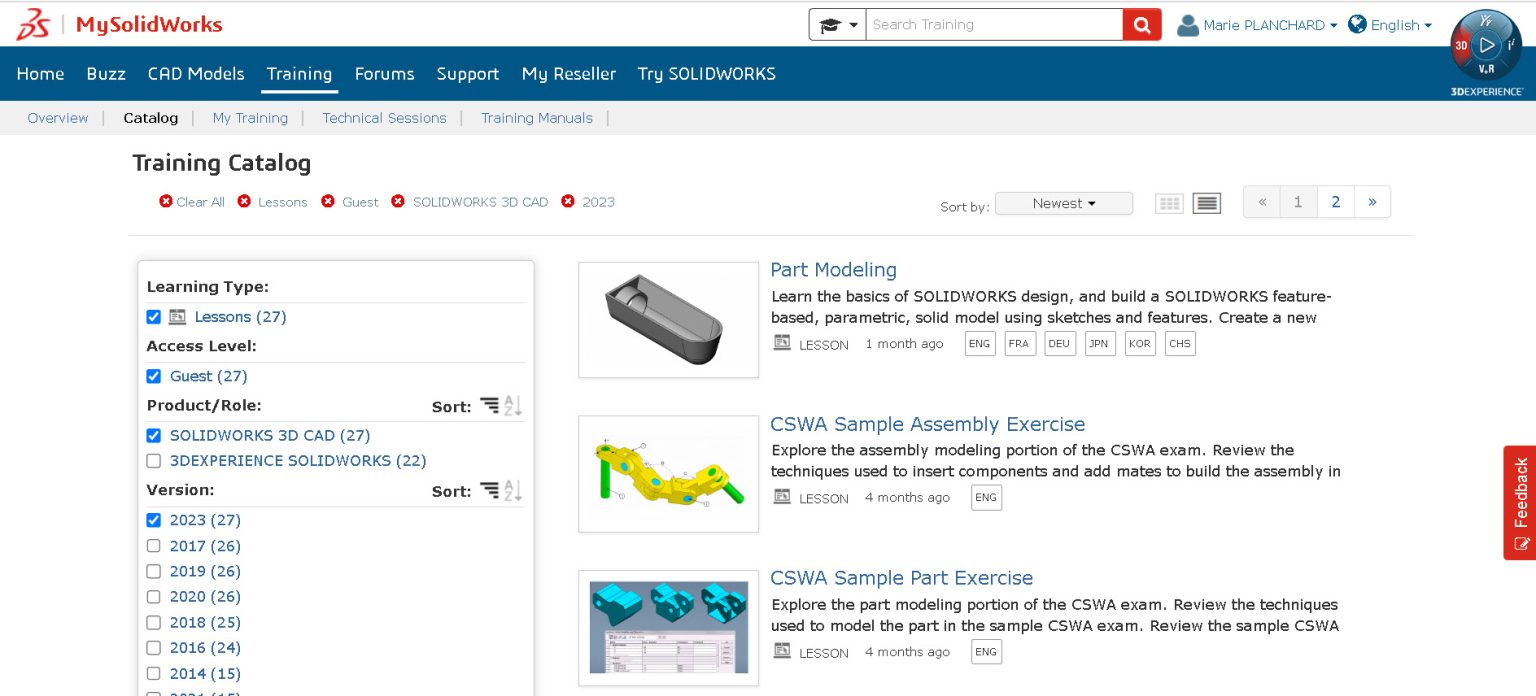Enable the 3DEXPERIENCE SOLIDWORKS (22) filter
Viewport: 1536px width, 696px height.
click(x=153, y=461)
